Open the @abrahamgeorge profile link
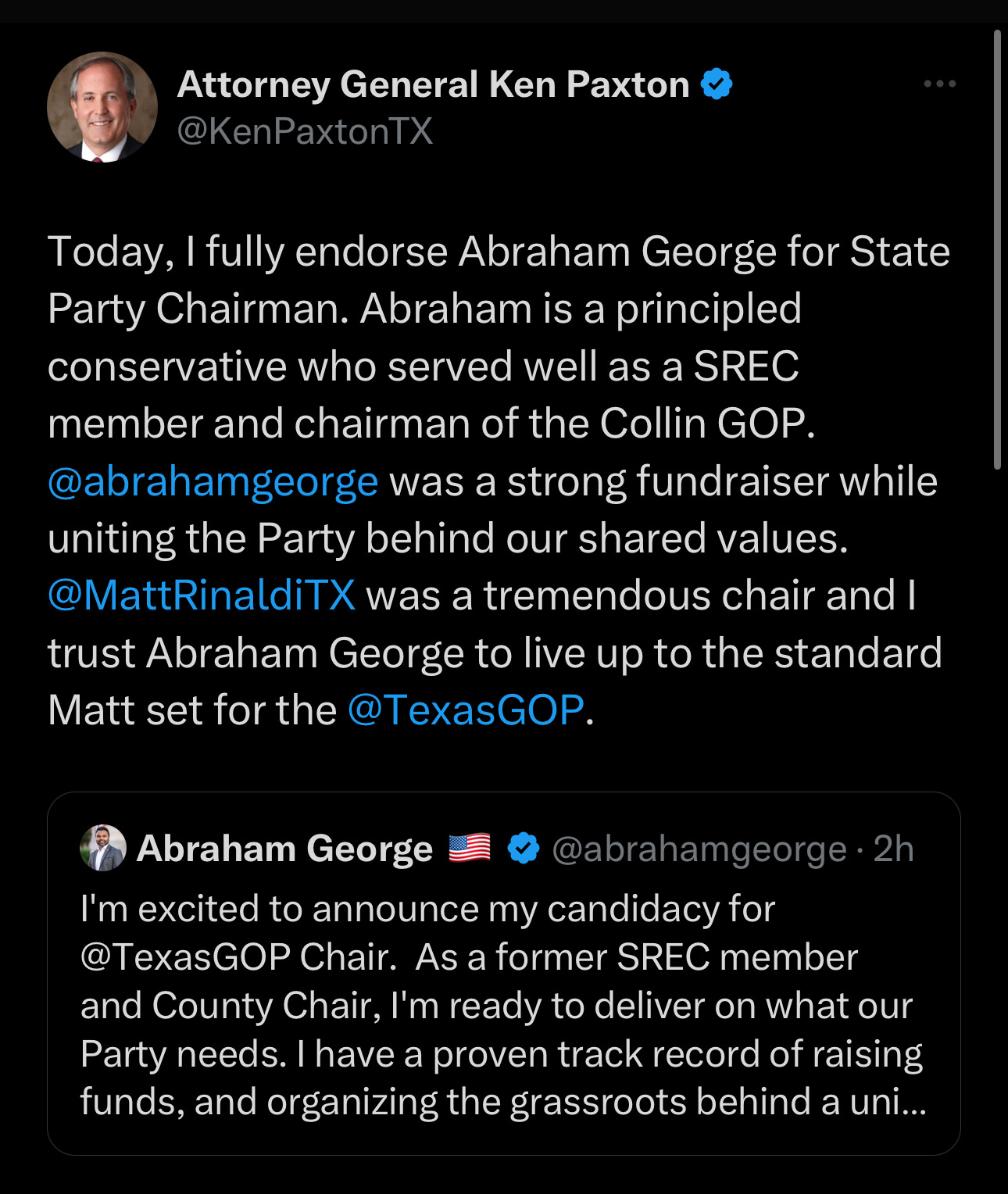This screenshot has width=1008, height=1194. point(211,481)
